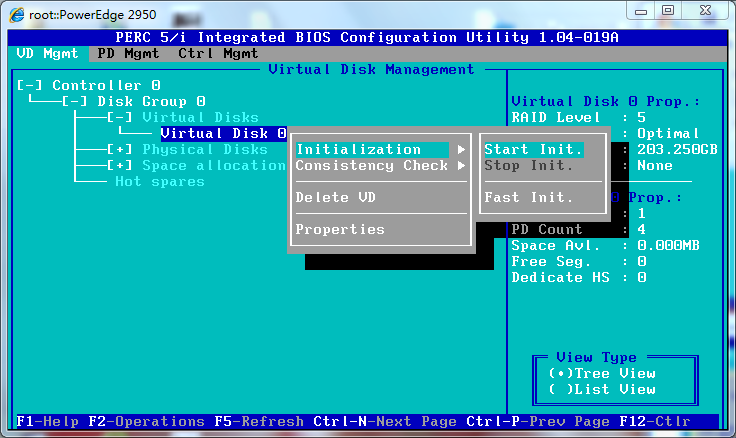Click the Disk Group 0 label

click(x=151, y=101)
